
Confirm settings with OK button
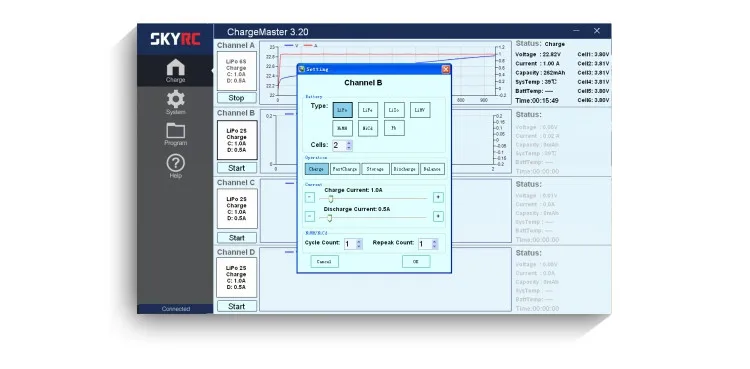[x=416, y=261]
